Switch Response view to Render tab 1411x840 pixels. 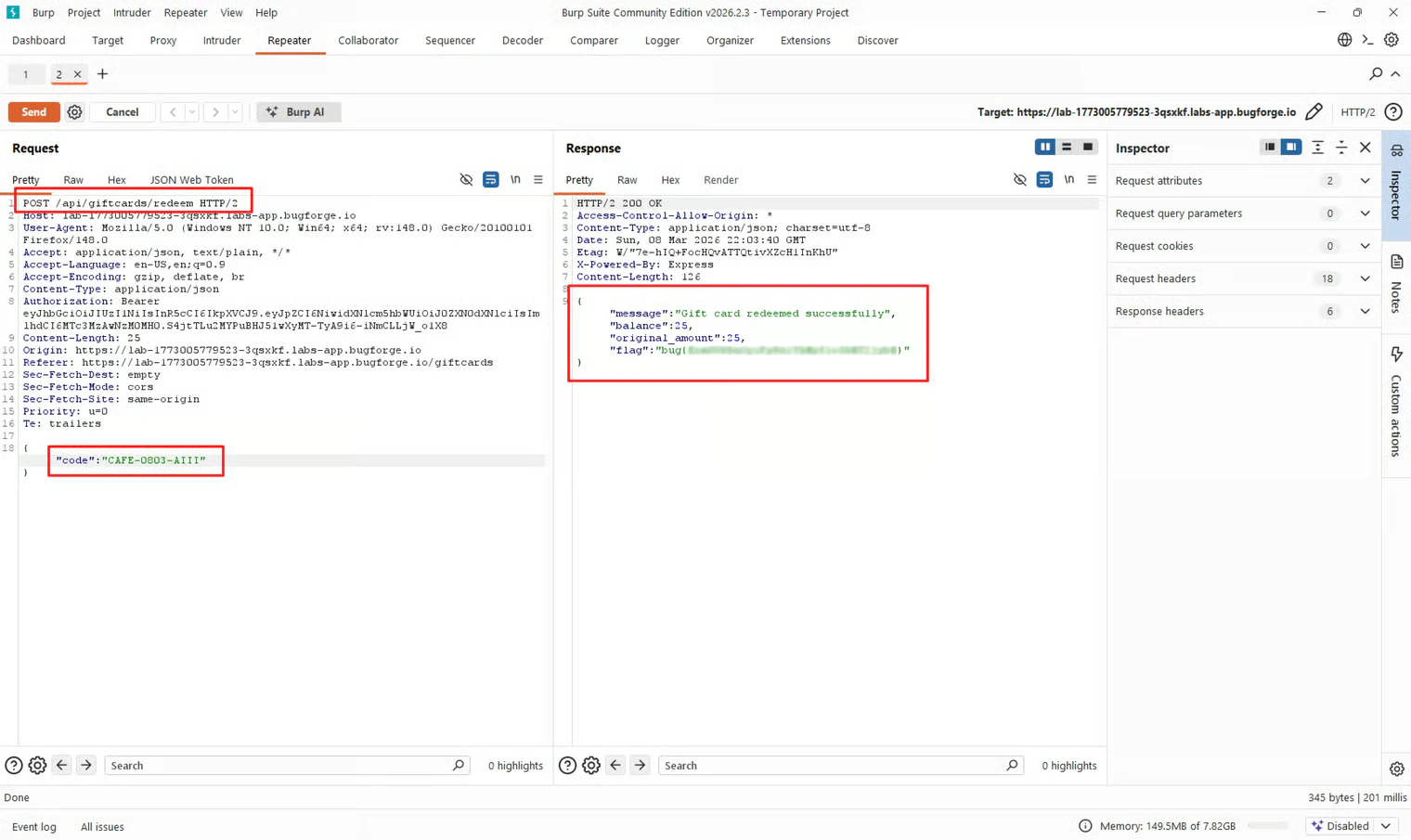[x=720, y=180]
